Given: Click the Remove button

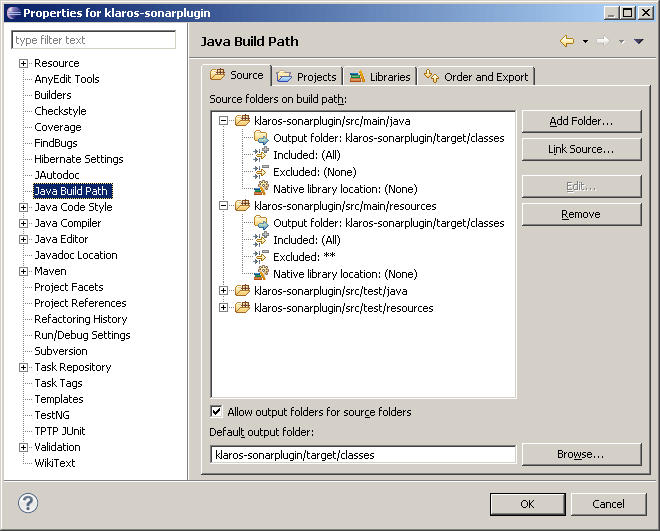Looking at the screenshot, I should (581, 214).
